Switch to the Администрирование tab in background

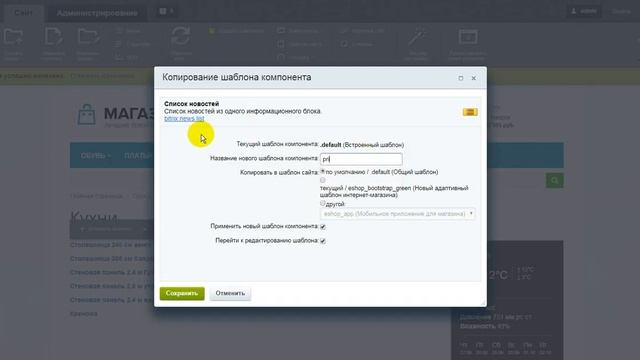[97, 13]
